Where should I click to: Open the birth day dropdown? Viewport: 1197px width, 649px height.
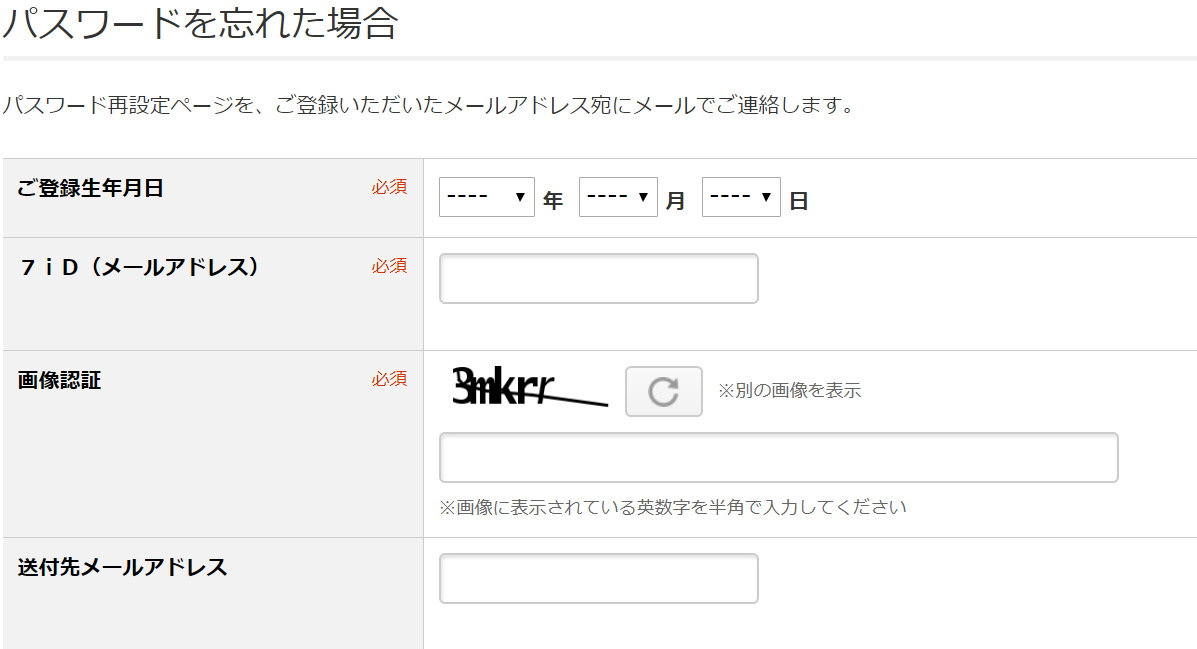point(741,198)
